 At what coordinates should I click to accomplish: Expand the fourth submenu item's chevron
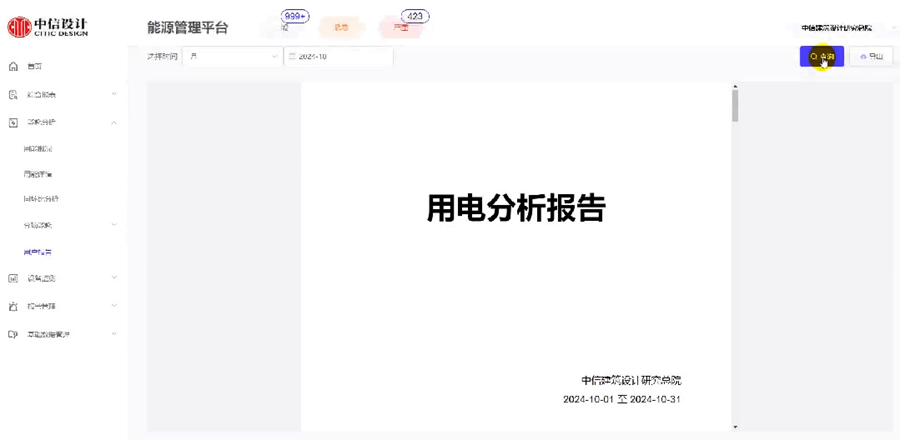114,225
